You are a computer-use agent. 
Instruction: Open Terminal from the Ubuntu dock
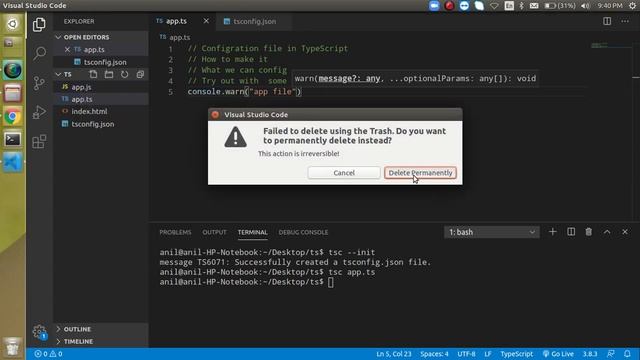pos(13,140)
